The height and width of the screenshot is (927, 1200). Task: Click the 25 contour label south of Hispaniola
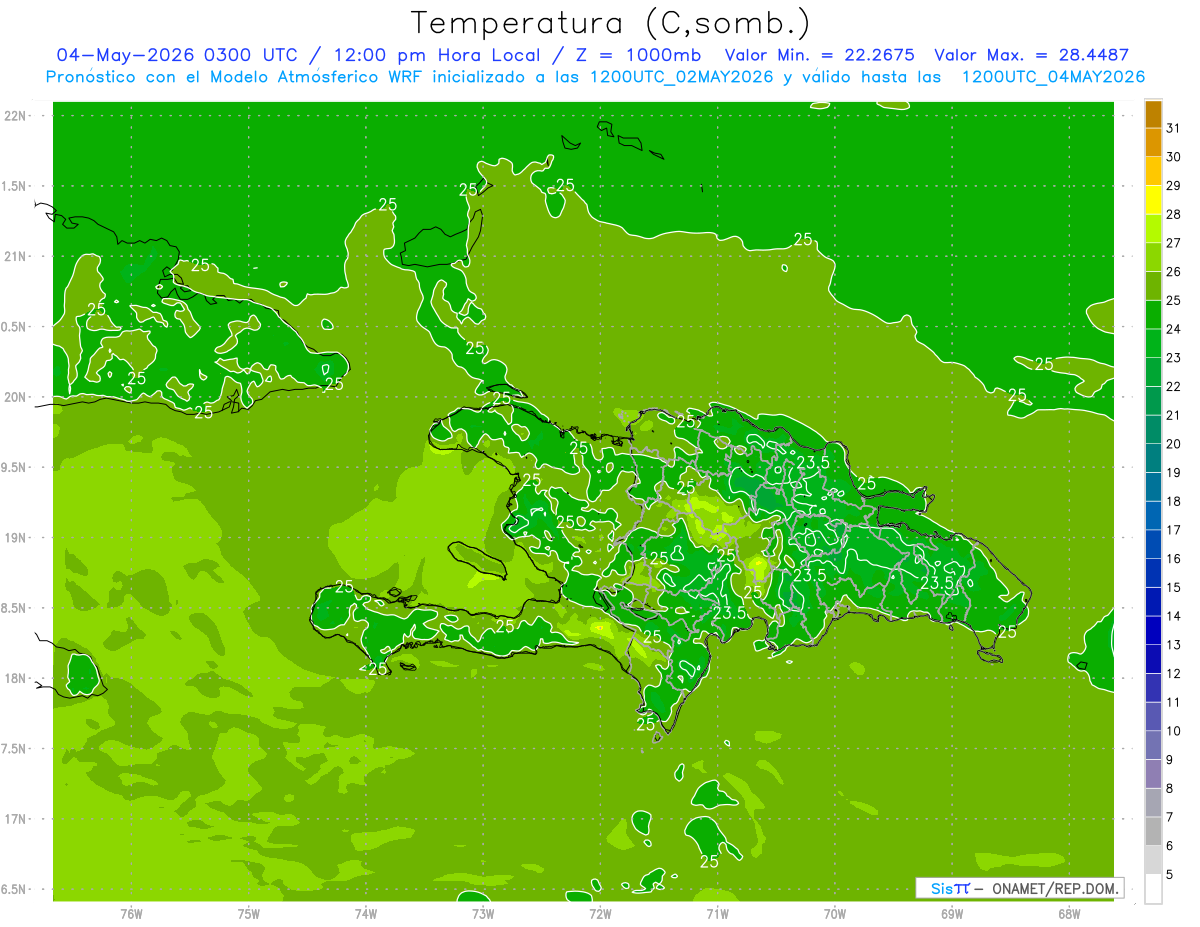tap(710, 861)
